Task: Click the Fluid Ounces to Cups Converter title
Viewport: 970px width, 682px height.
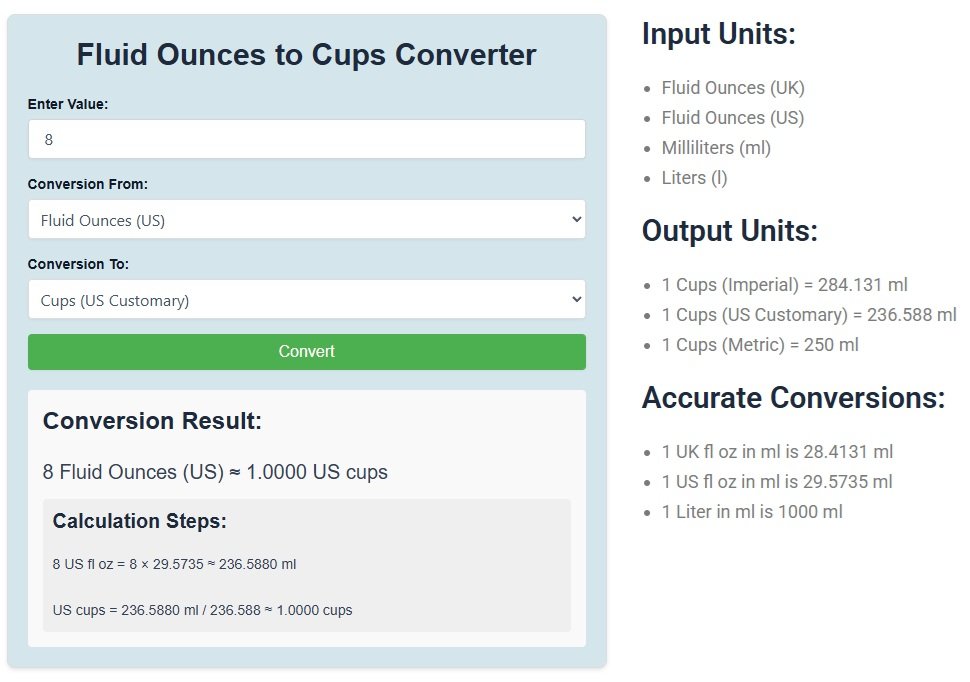Action: pos(306,55)
